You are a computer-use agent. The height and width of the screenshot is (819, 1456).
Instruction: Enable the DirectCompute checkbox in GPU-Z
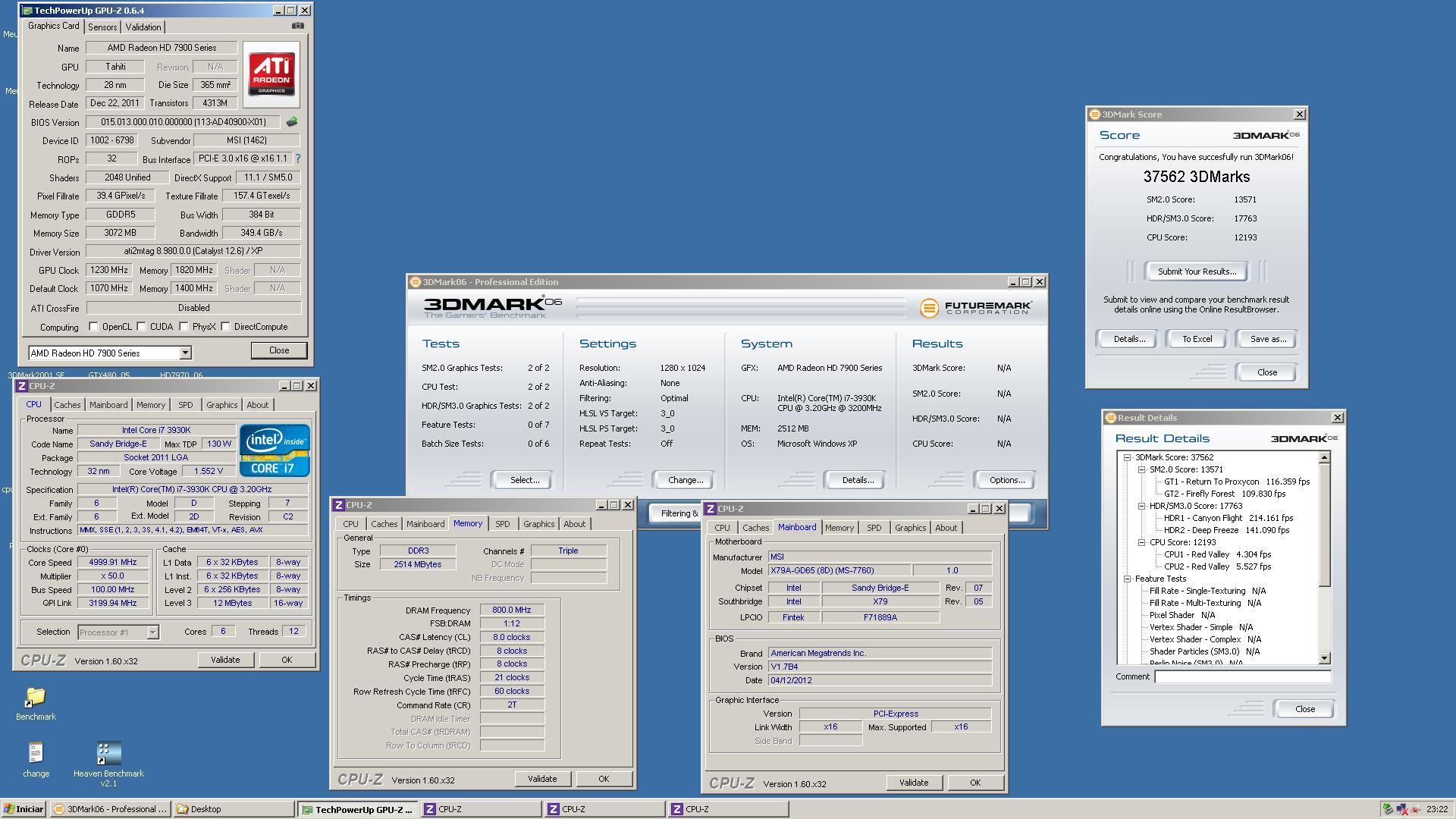click(225, 327)
